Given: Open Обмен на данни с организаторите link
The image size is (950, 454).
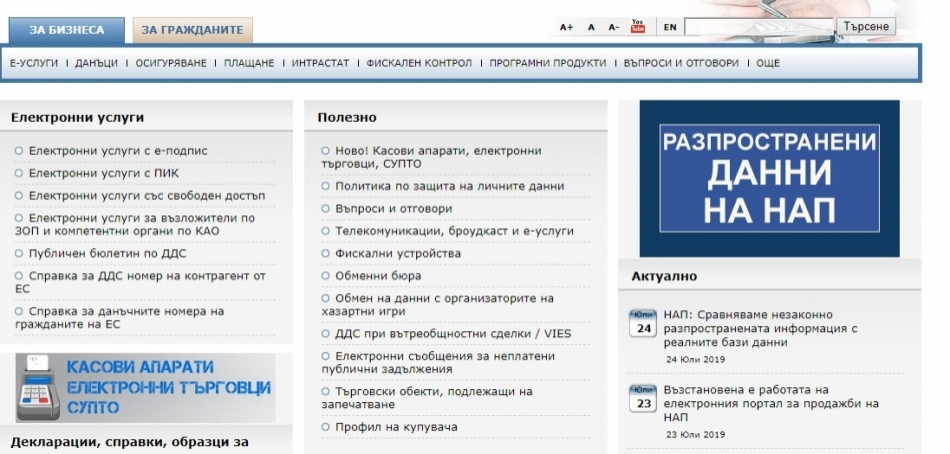Looking at the screenshot, I should (x=437, y=304).
